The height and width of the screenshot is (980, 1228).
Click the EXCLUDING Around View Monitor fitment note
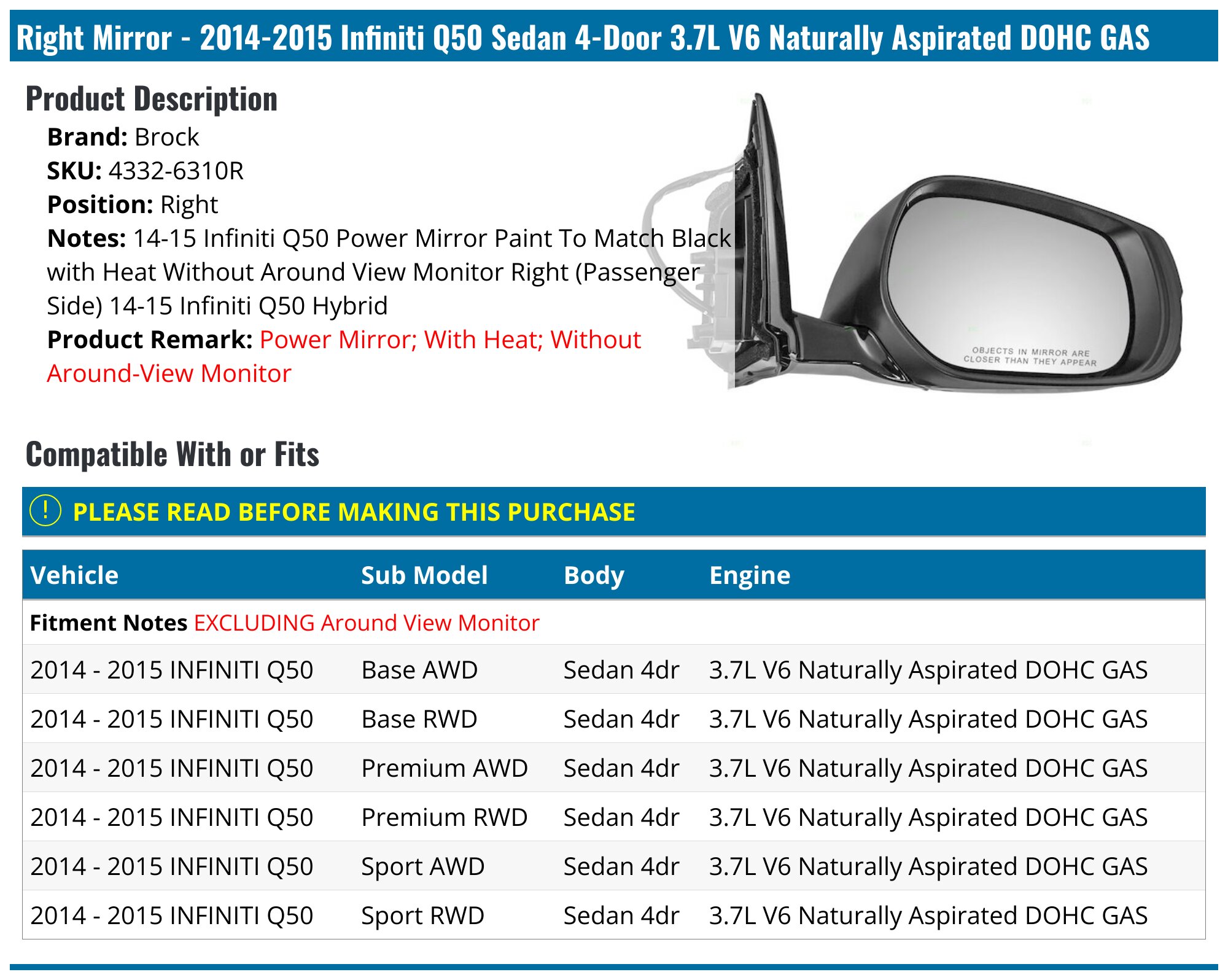tap(367, 623)
